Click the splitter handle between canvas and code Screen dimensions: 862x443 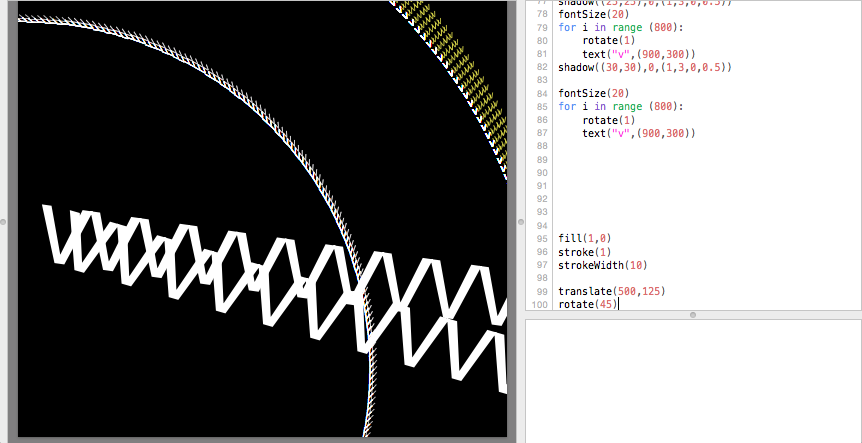coord(521,221)
